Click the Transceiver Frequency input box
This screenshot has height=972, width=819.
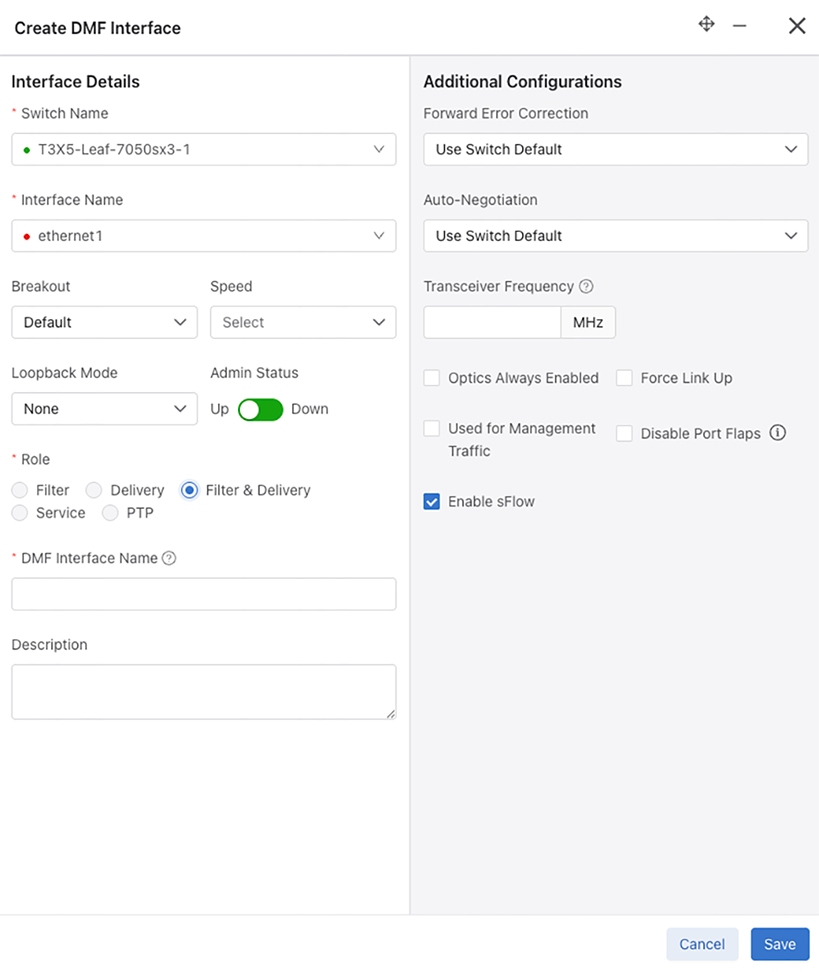point(492,322)
